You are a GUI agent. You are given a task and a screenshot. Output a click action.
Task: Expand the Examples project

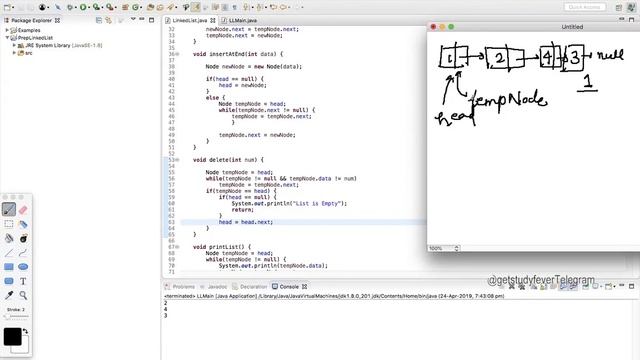7,30
